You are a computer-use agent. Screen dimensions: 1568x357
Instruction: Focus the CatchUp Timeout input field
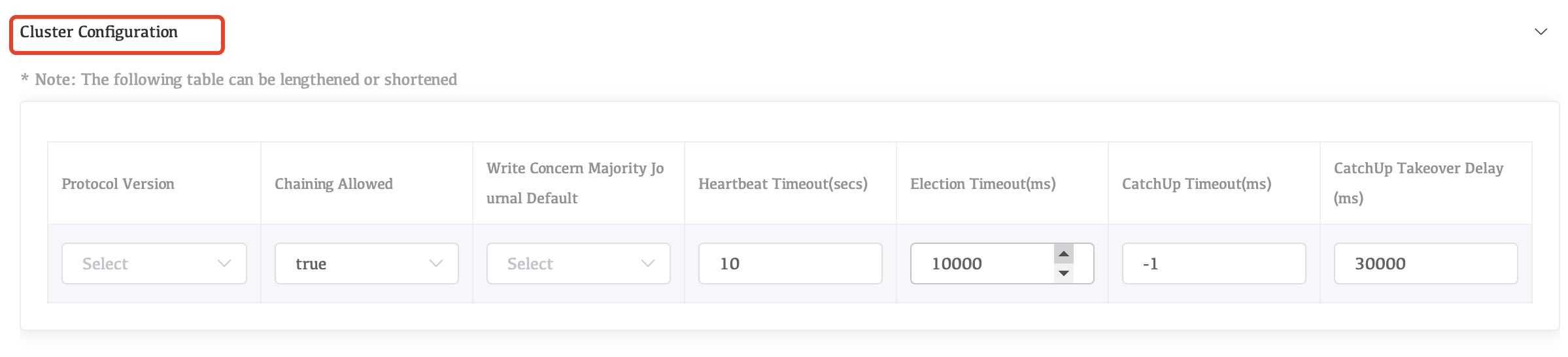(1214, 263)
